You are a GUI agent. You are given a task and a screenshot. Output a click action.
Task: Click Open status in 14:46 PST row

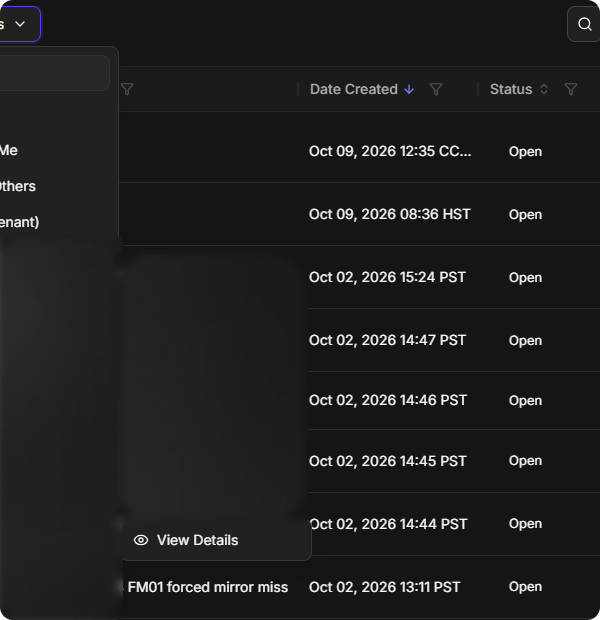point(525,401)
